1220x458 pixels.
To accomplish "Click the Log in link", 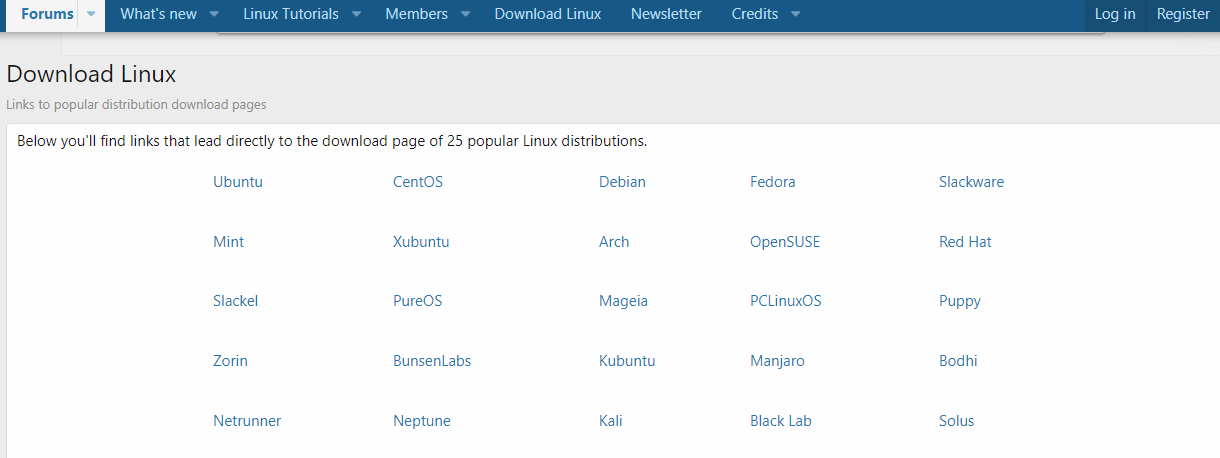I will 1115,14.
